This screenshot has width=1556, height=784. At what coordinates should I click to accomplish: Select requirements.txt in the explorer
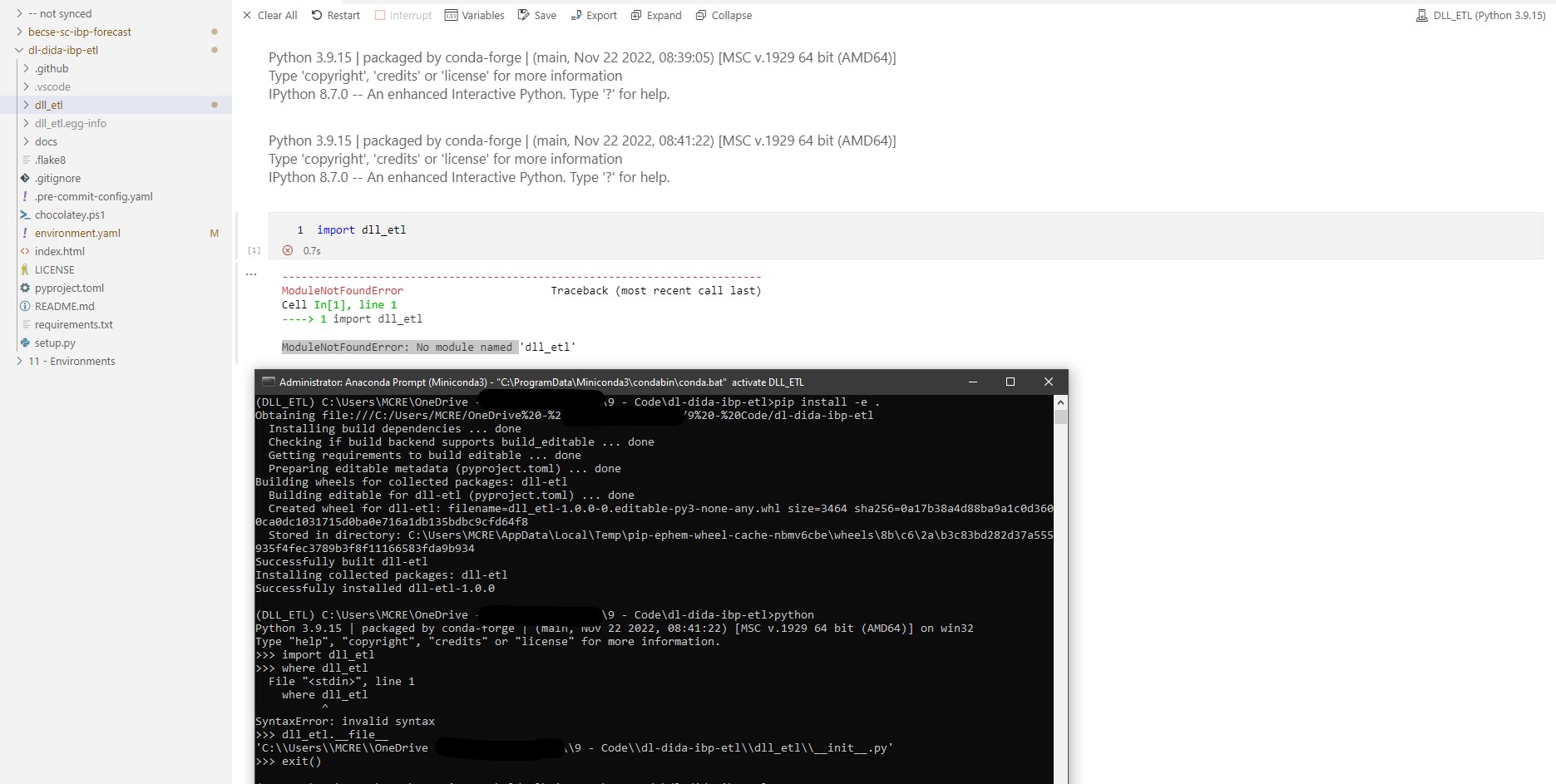pyautogui.click(x=73, y=324)
